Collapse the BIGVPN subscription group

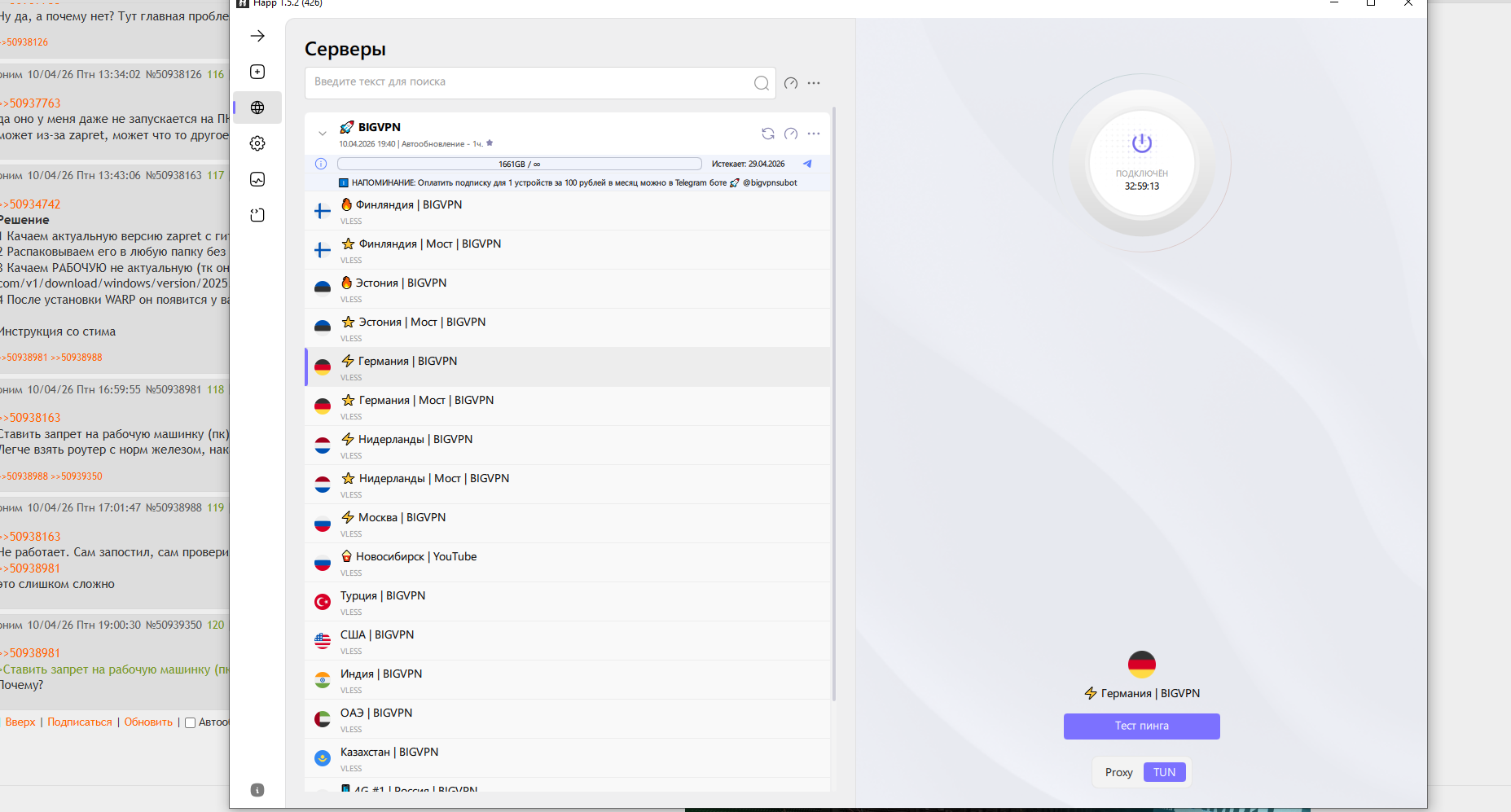[323, 134]
